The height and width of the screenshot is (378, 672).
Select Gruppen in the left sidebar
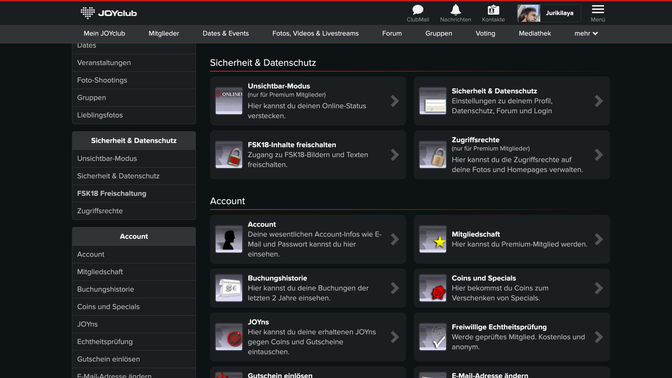[134, 98]
